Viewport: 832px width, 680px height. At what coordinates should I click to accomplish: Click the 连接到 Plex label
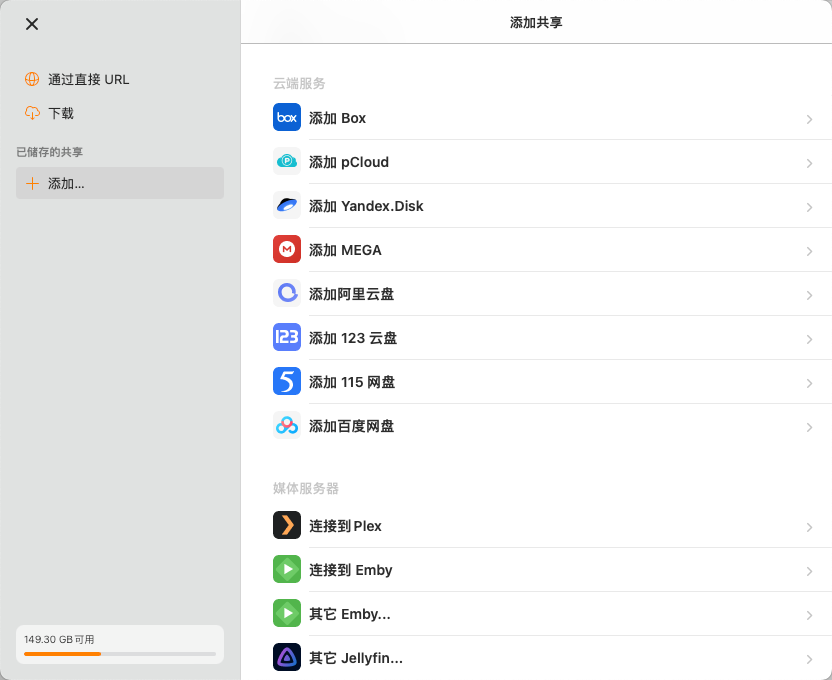click(x=345, y=526)
